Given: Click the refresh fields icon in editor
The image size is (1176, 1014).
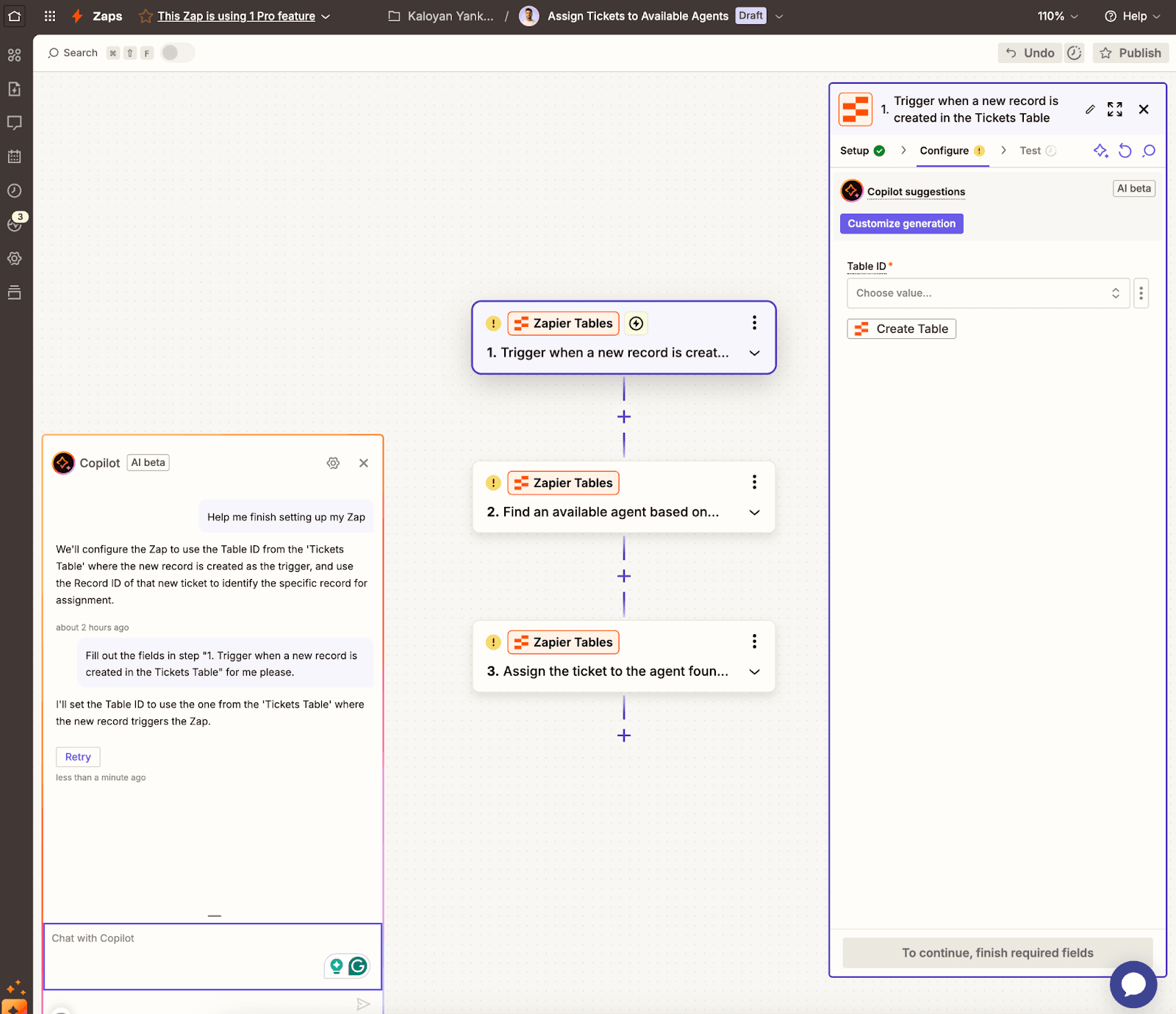Looking at the screenshot, I should click(1125, 151).
